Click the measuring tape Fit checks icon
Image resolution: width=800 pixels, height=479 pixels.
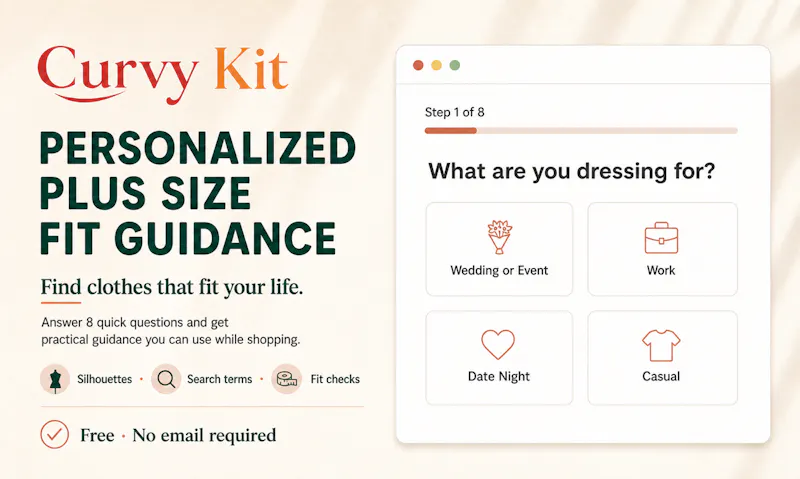pos(286,379)
